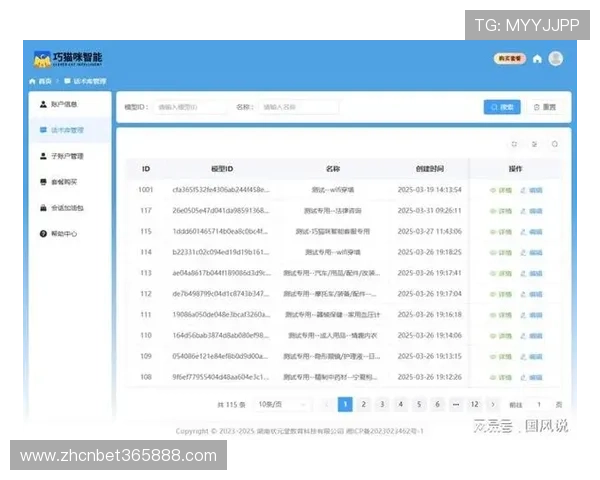This screenshot has width=600, height=480.
Task: Click the circular refresh icon above the table
Action: (x=554, y=144)
